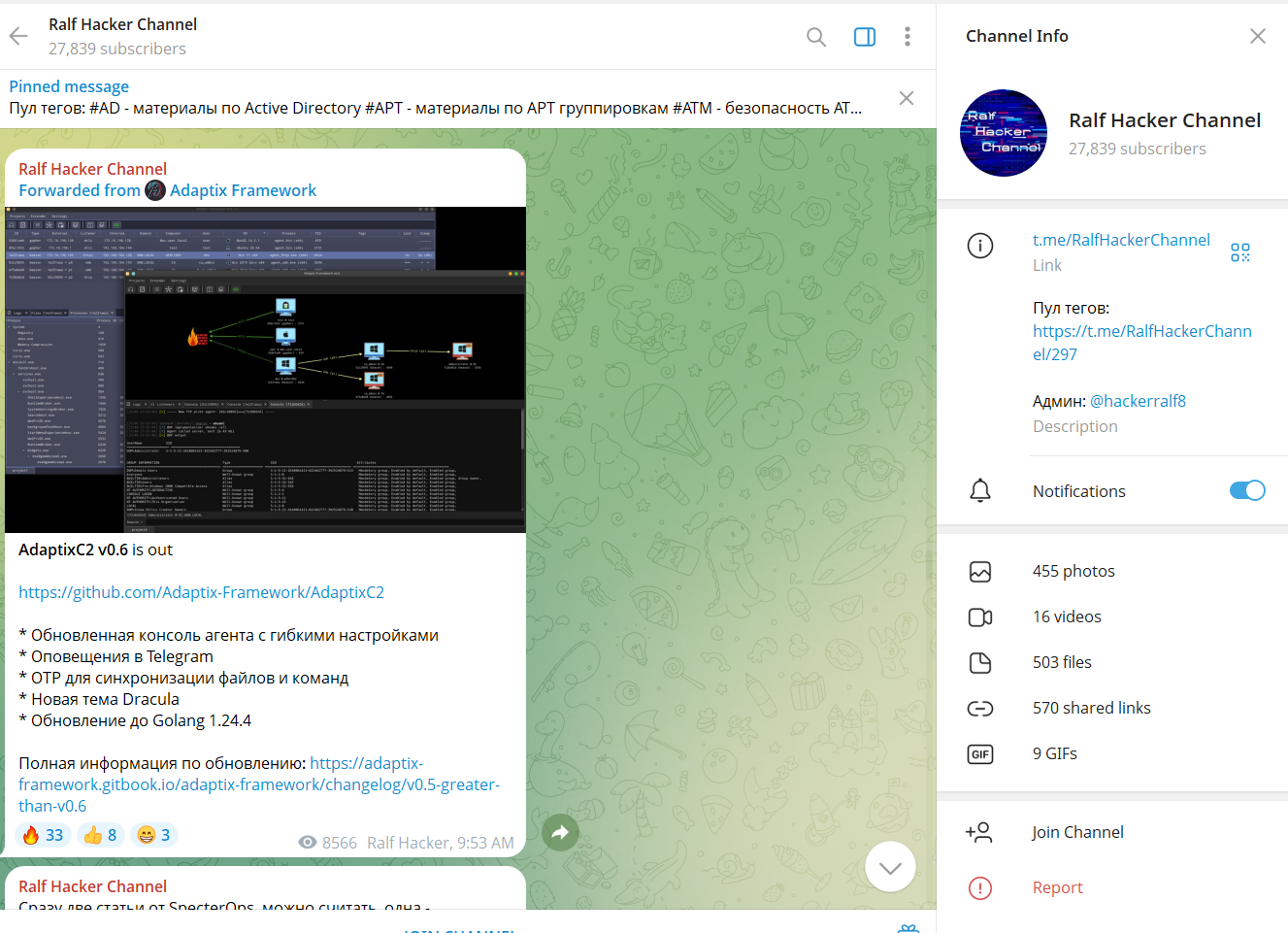The height and width of the screenshot is (933, 1288).
Task: Open the 16 videos section
Action: click(1066, 616)
